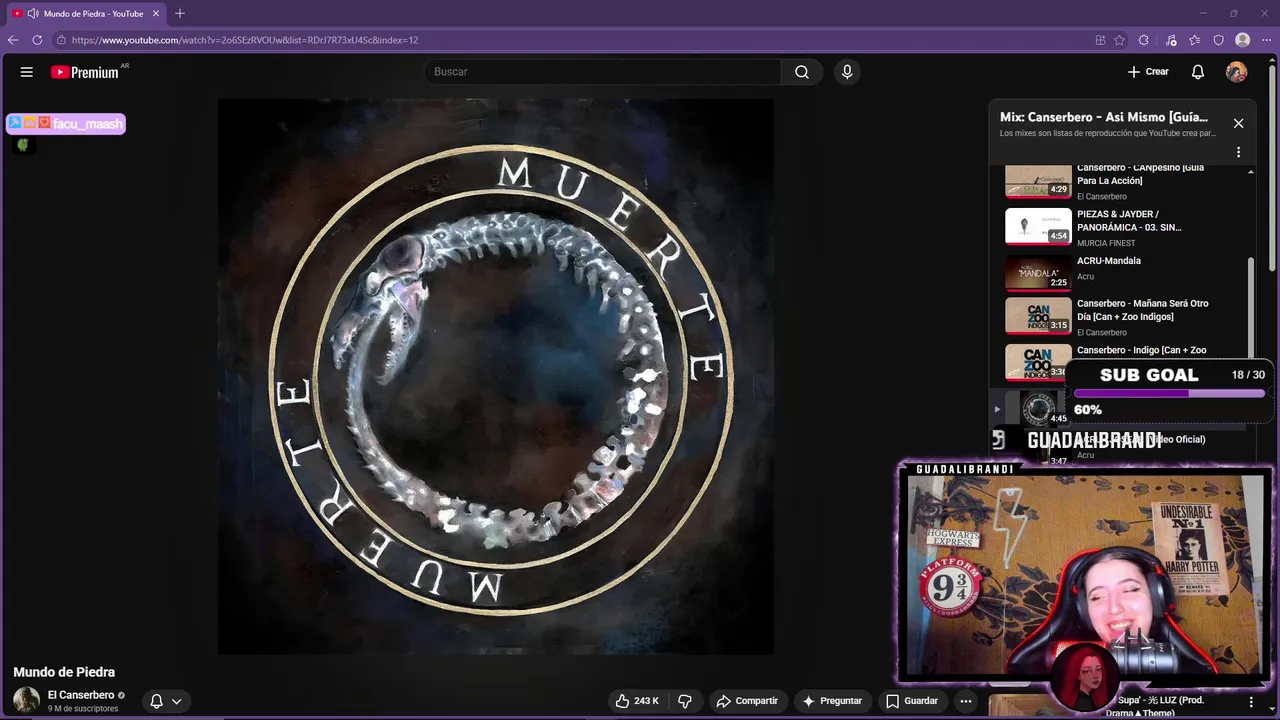The height and width of the screenshot is (720, 1280).
Task: Open the browser extensions menu
Action: coord(1146,40)
